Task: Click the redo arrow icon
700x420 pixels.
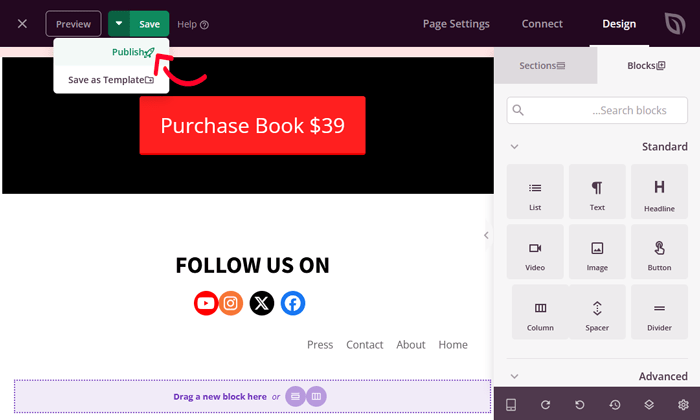Action: coord(545,404)
